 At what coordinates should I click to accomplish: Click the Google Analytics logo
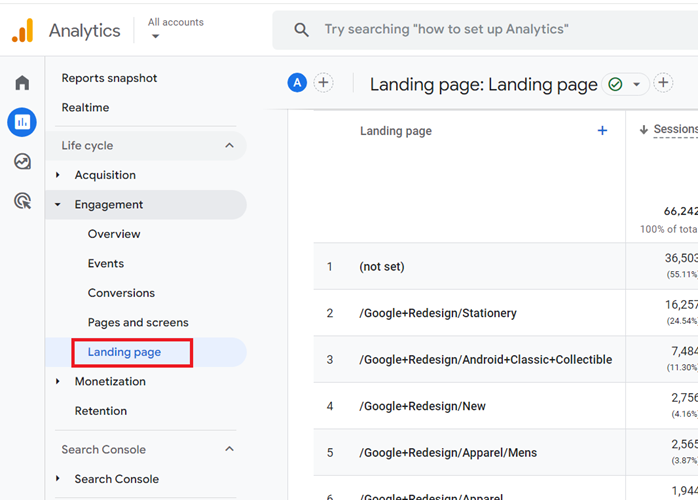point(23,30)
